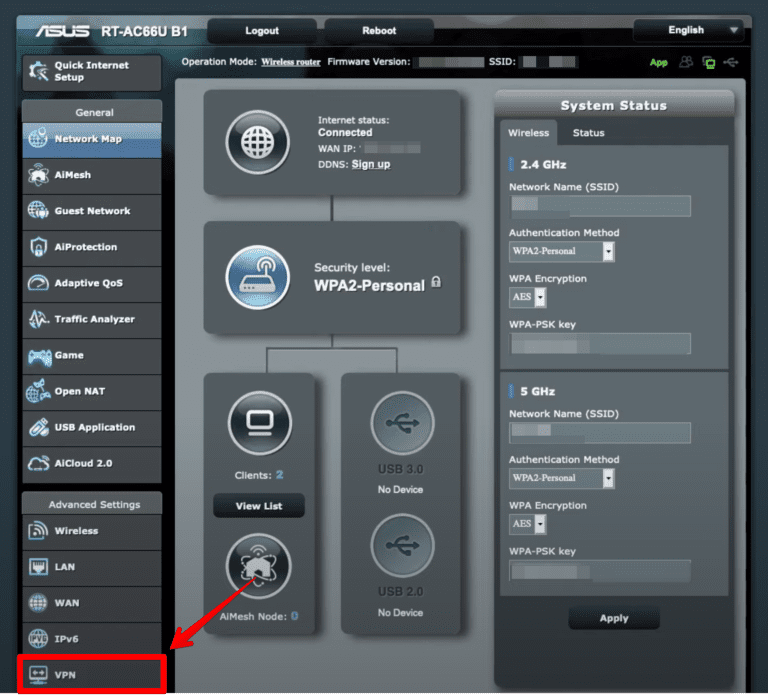Viewport: 768px width, 696px height.
Task: Open Adaptive QoS gauge icon
Action: pos(38,283)
